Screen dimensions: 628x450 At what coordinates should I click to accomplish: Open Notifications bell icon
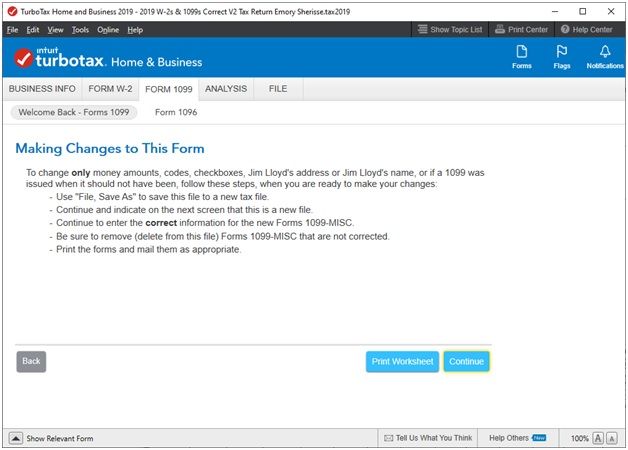pos(604,56)
